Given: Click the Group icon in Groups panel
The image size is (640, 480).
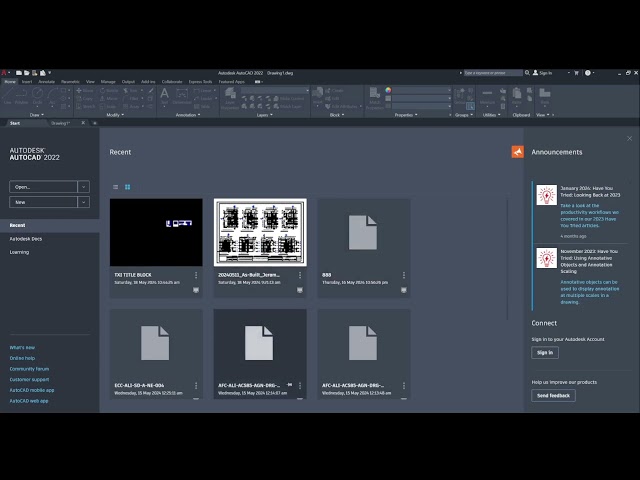Looking at the screenshot, I should pyautogui.click(x=460, y=96).
